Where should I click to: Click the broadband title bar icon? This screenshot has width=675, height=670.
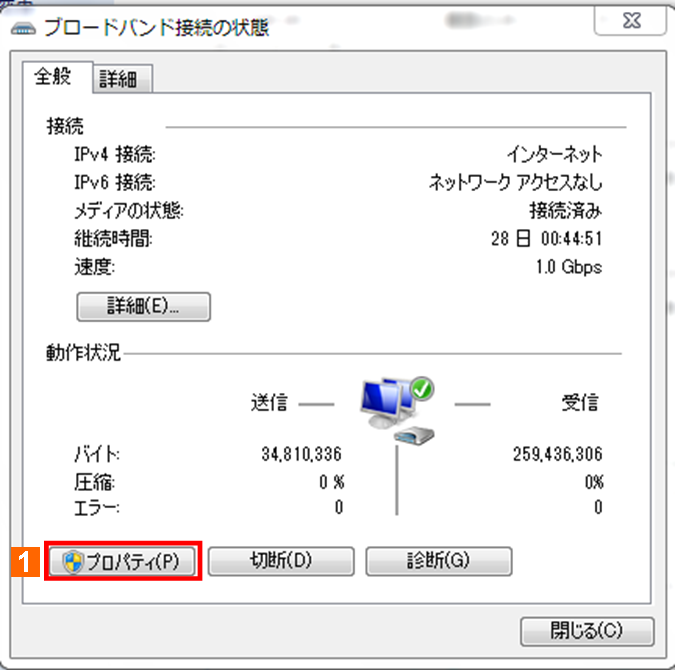point(23,29)
